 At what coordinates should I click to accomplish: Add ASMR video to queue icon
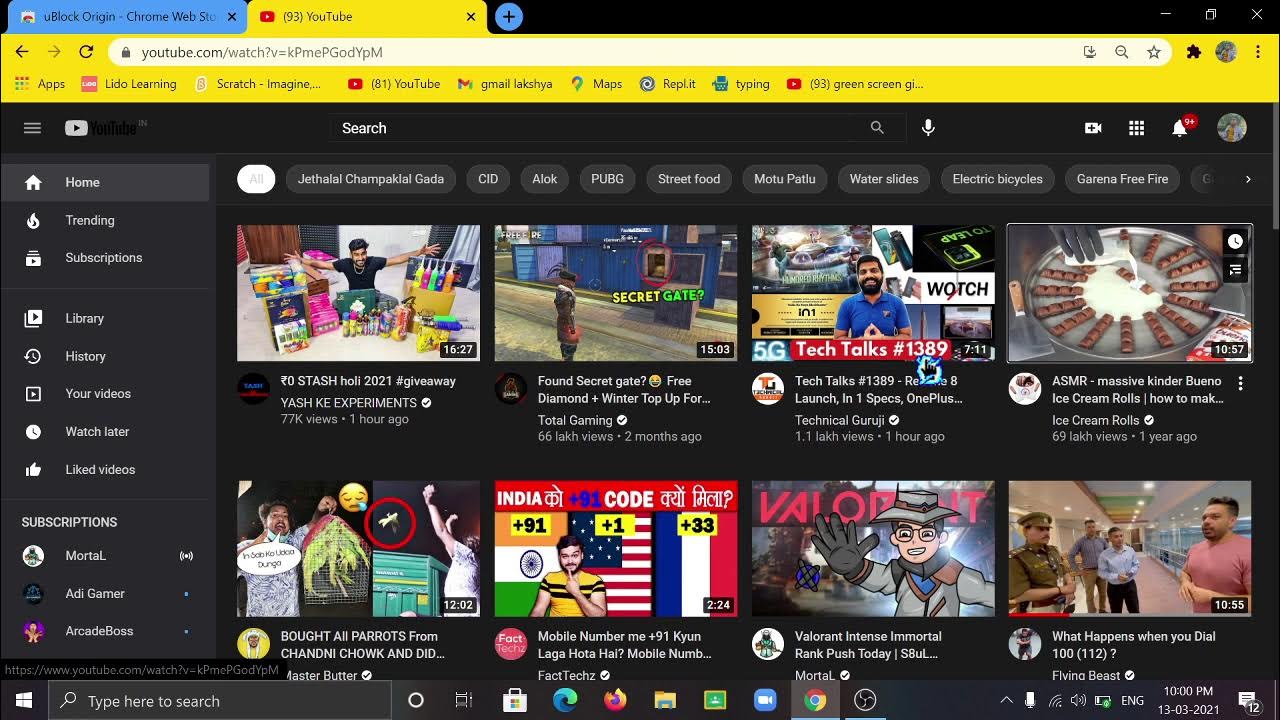click(1235, 269)
